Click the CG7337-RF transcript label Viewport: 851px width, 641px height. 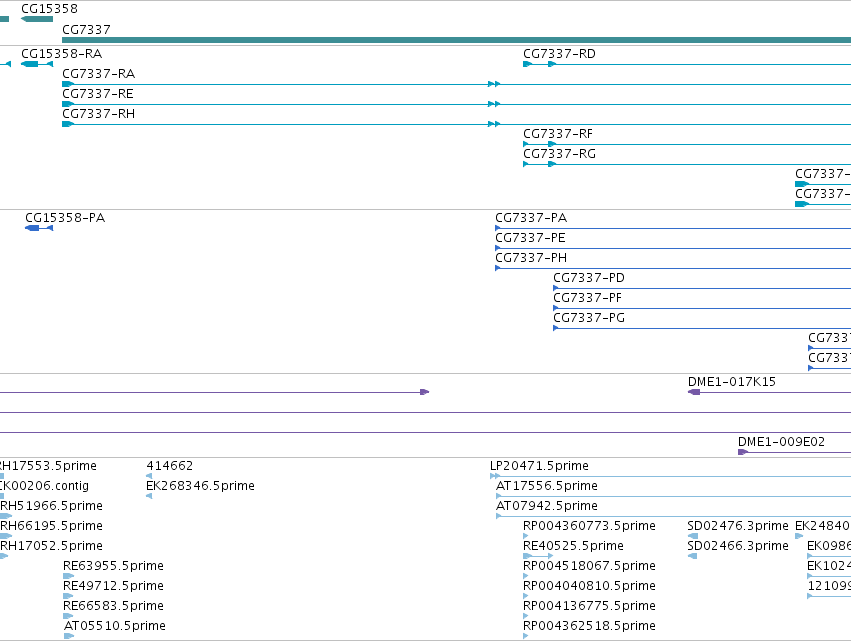[x=558, y=134]
